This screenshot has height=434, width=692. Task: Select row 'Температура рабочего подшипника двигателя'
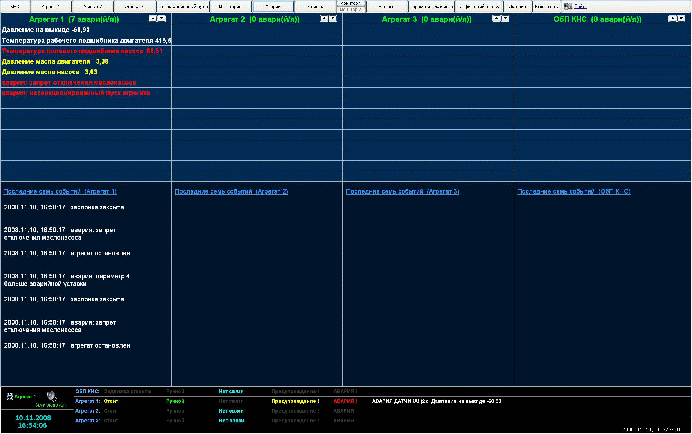click(x=86, y=41)
